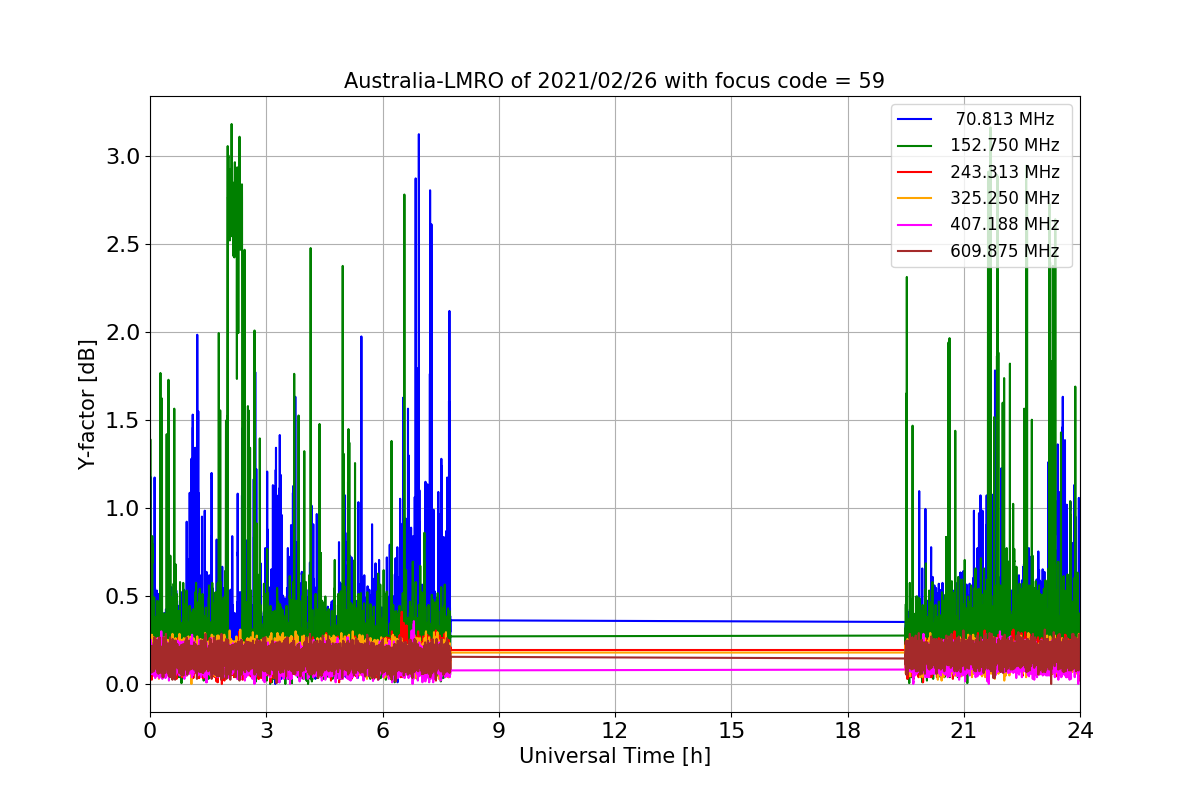Select the 243.313 MHz legend label
This screenshot has height=800, width=1200.
tap(1005, 172)
